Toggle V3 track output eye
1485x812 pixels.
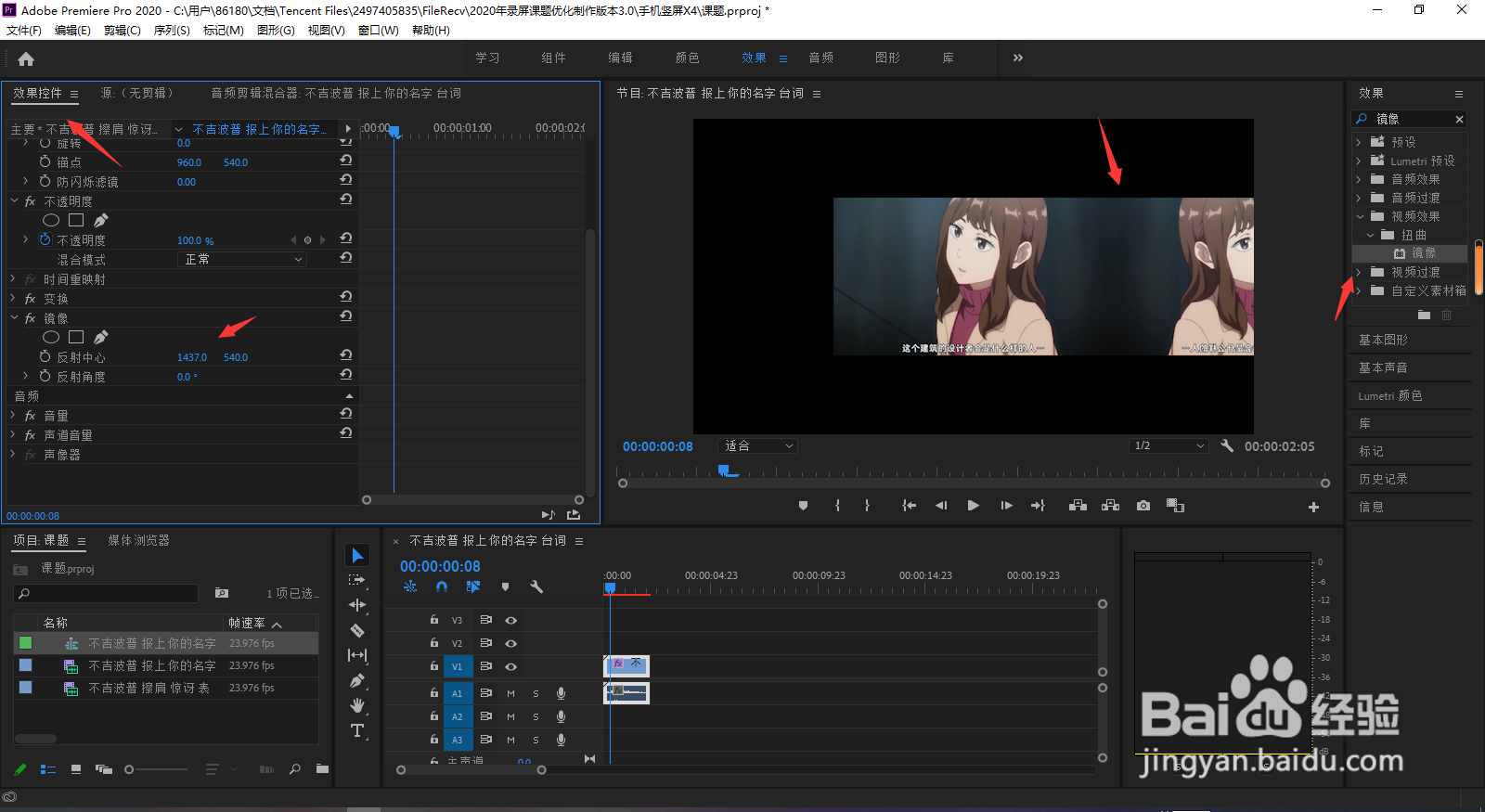pos(510,620)
